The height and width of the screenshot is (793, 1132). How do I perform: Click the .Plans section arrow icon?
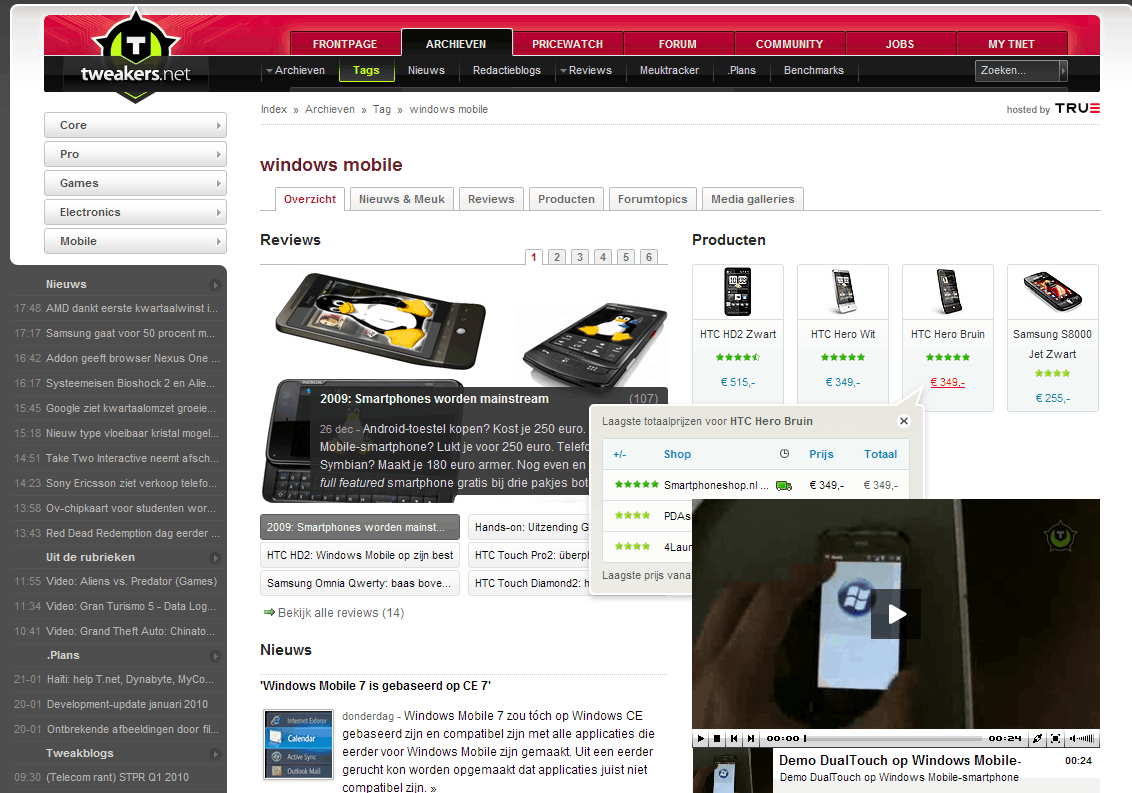tap(214, 656)
